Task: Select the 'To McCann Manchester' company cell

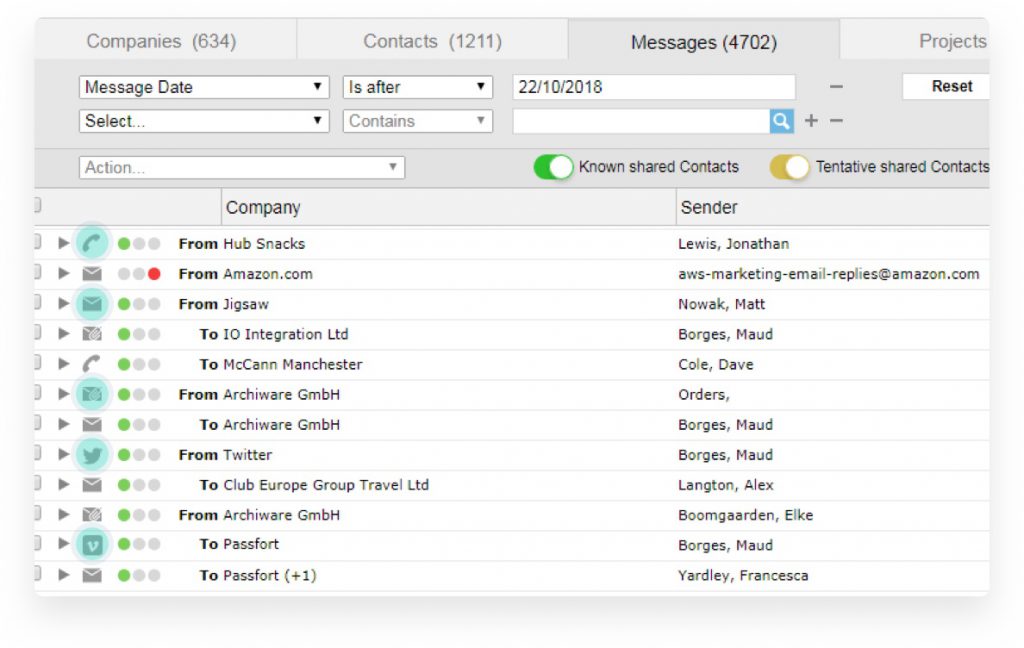Action: pyautogui.click(x=281, y=364)
